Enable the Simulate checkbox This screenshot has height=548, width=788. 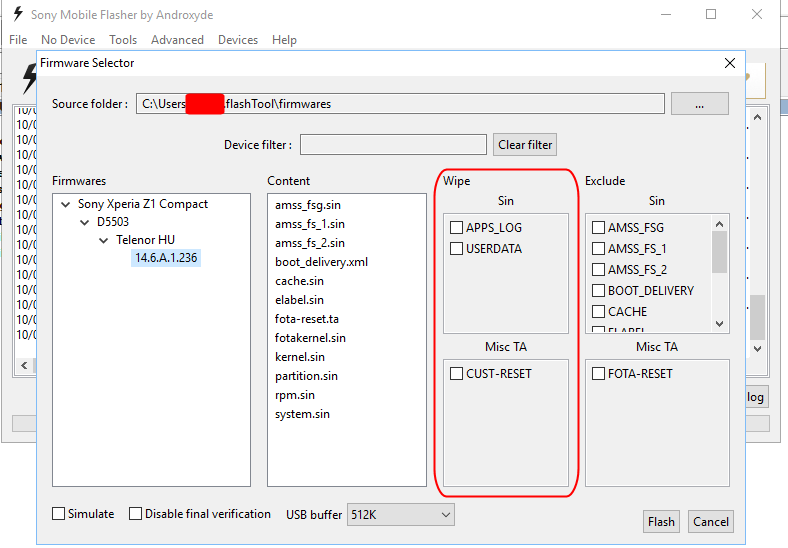coord(58,514)
